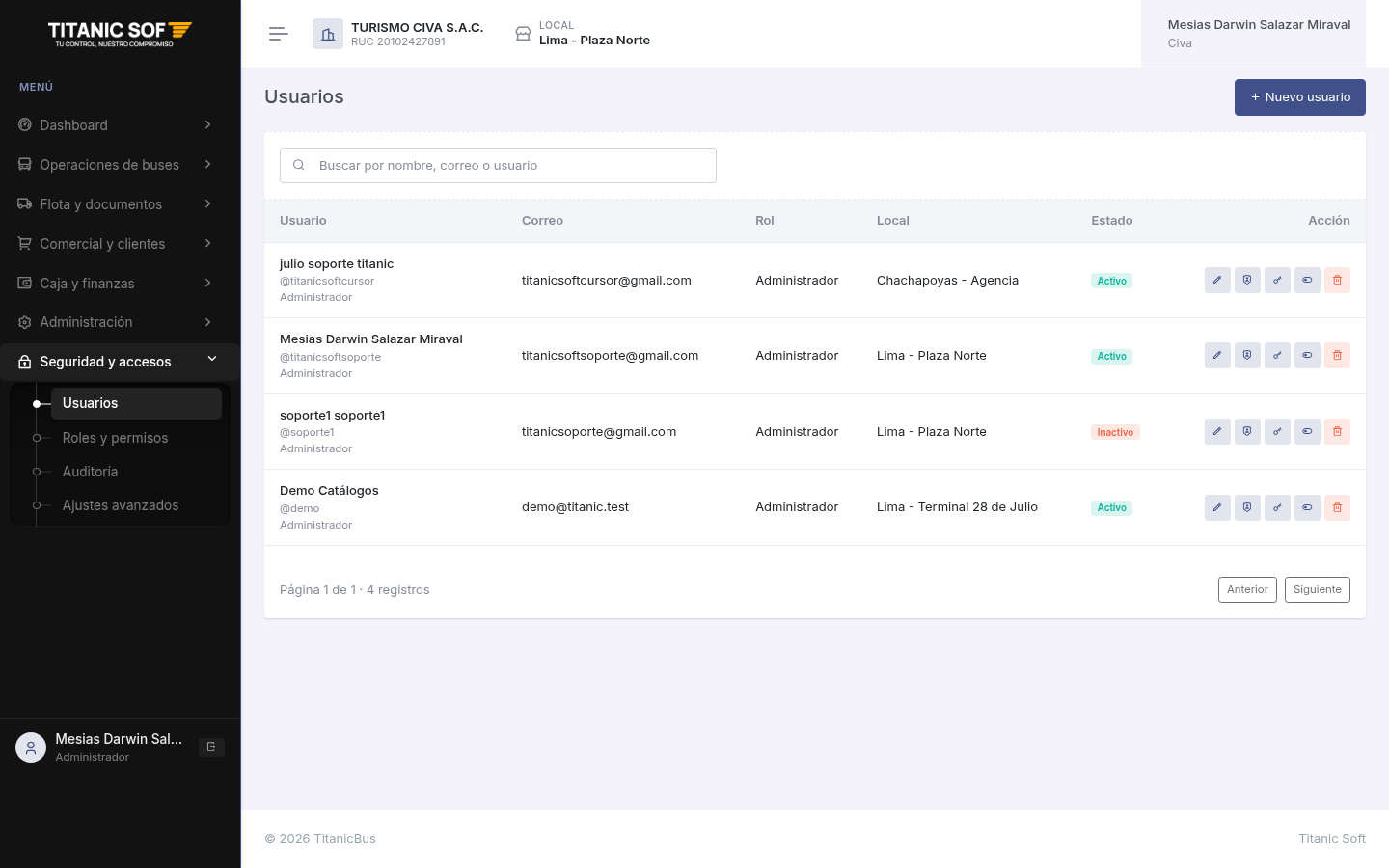Expand Caja y finanzas menu

(x=120, y=284)
